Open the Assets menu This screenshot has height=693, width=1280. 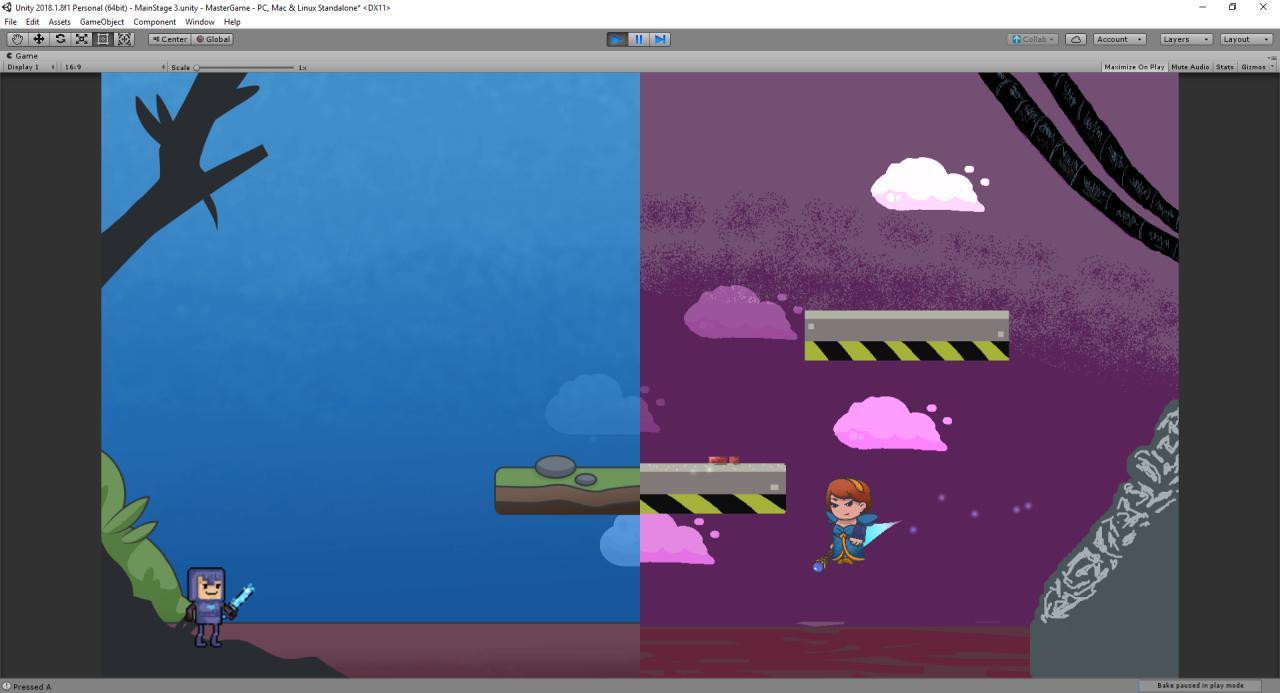(x=60, y=22)
